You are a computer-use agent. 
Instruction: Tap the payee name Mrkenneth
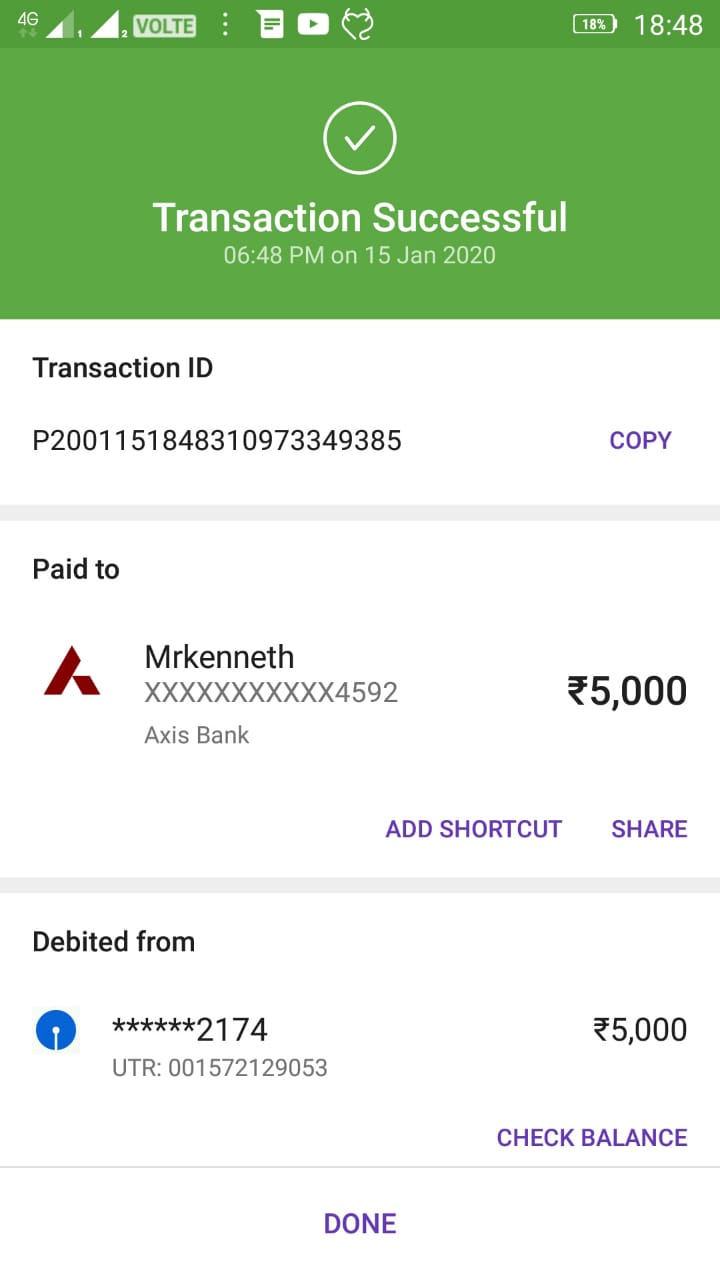[219, 657]
